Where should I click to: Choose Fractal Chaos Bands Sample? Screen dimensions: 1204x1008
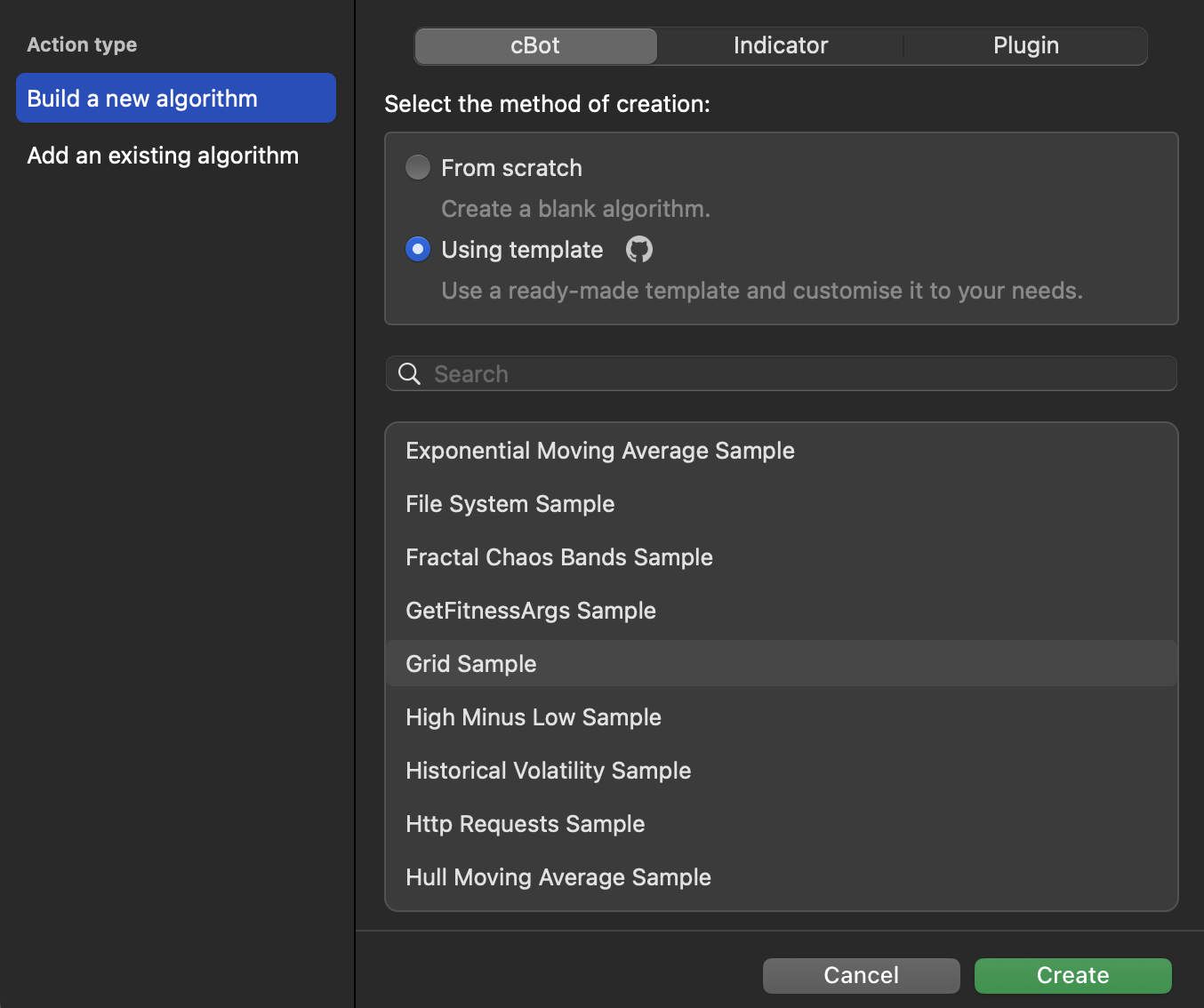click(x=559, y=557)
